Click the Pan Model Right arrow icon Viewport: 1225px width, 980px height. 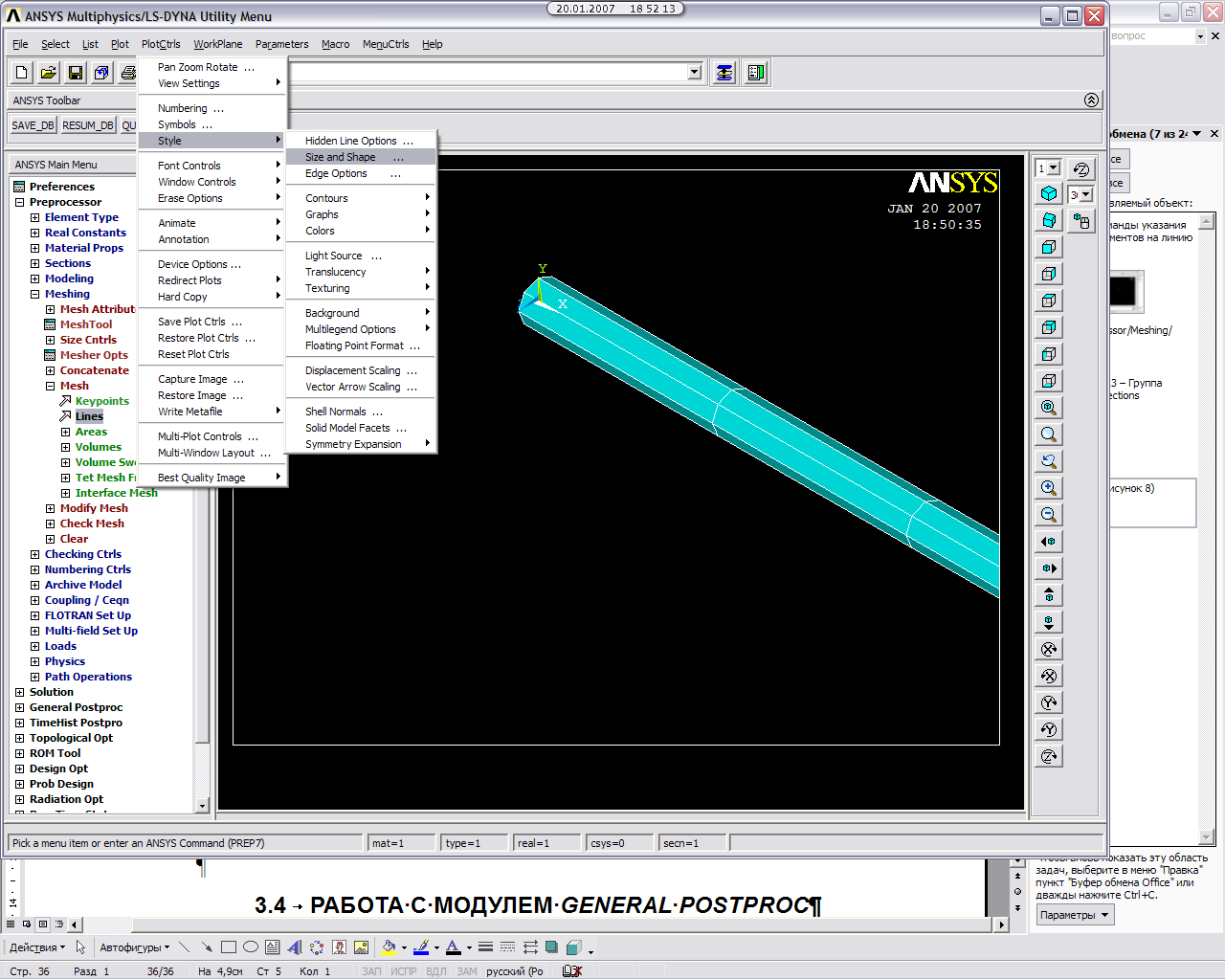(x=1049, y=568)
